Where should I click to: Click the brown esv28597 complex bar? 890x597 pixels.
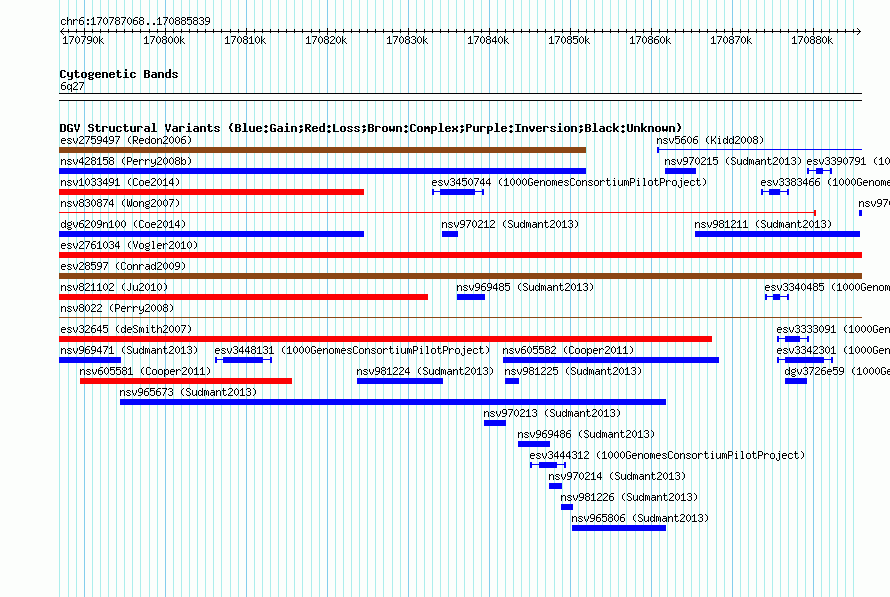[x=460, y=276]
